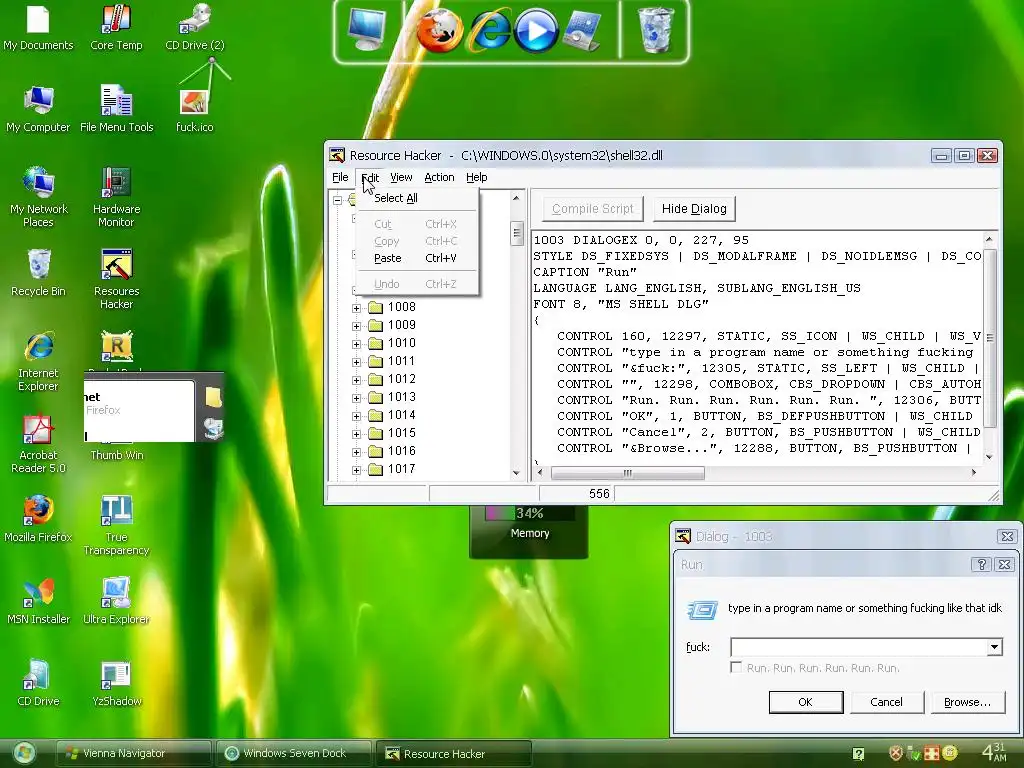Select the fuck.ico desktop file
The height and width of the screenshot is (768, 1024).
[x=195, y=109]
